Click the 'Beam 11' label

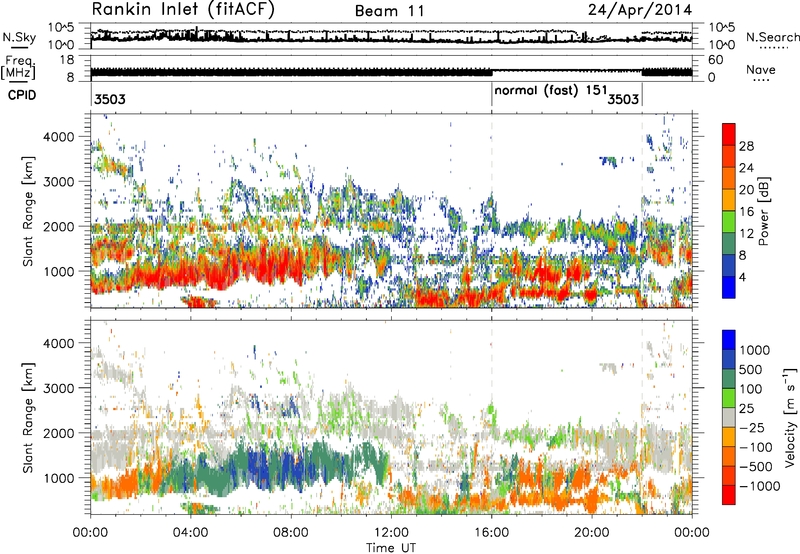390,11
